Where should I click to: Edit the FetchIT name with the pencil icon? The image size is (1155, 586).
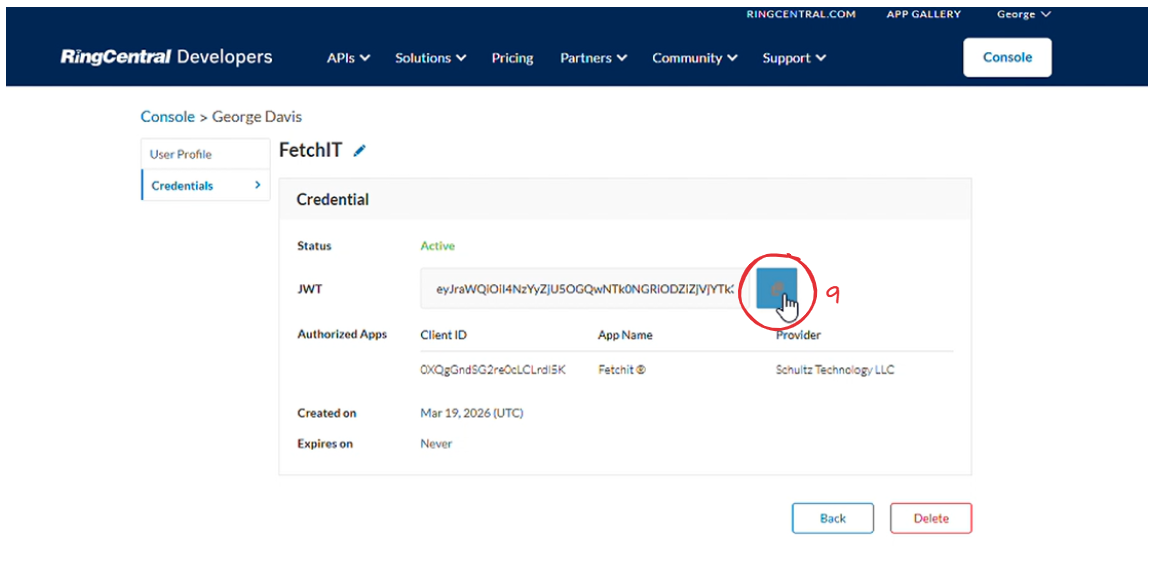359,151
